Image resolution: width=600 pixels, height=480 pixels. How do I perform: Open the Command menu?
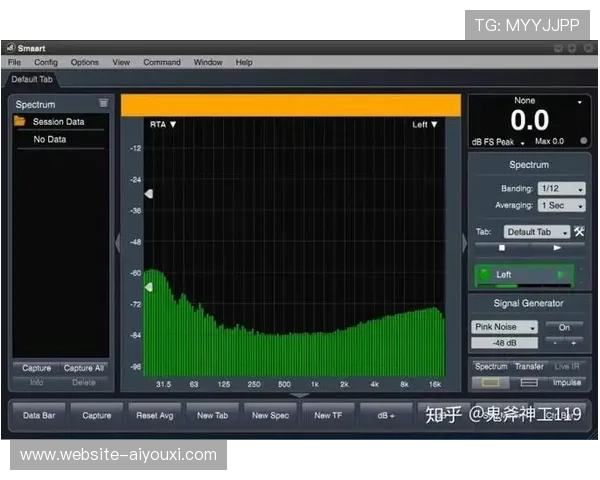tap(161, 62)
